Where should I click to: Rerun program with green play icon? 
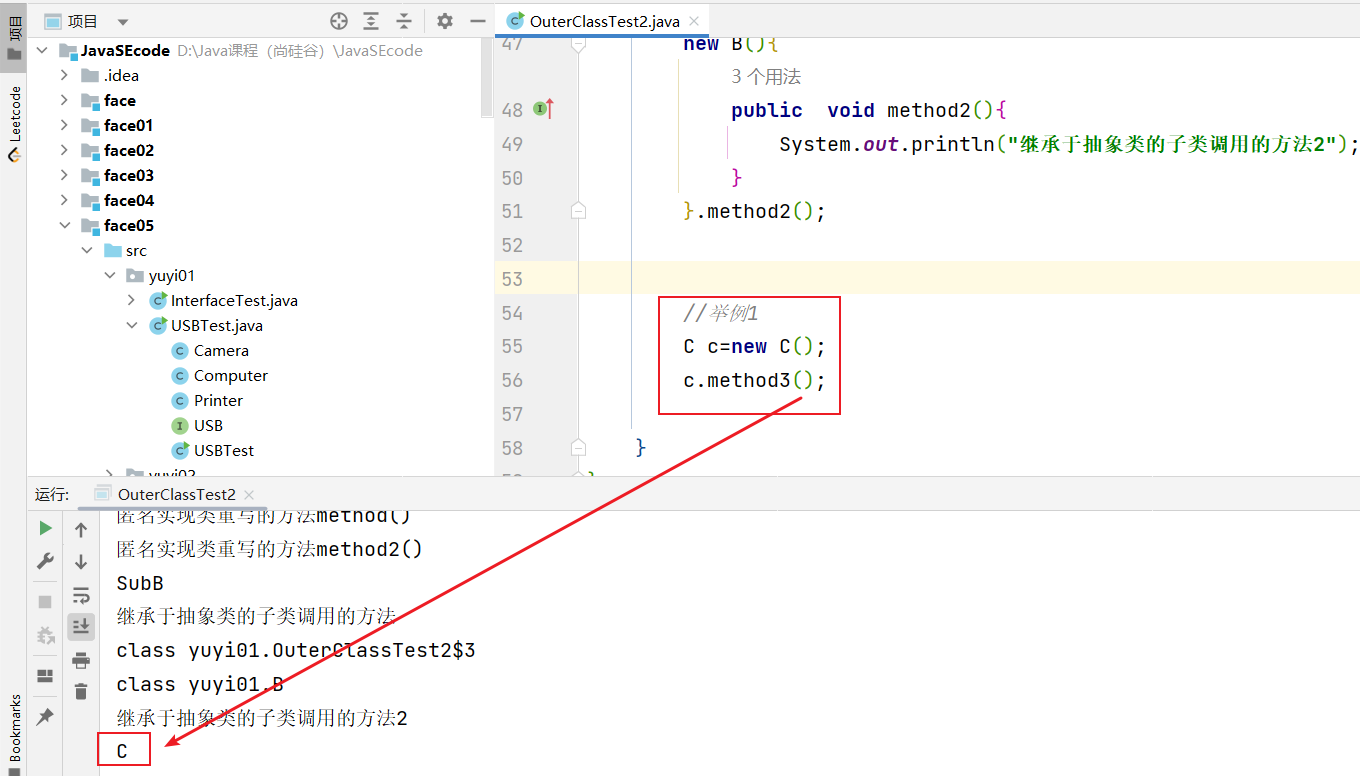point(45,528)
